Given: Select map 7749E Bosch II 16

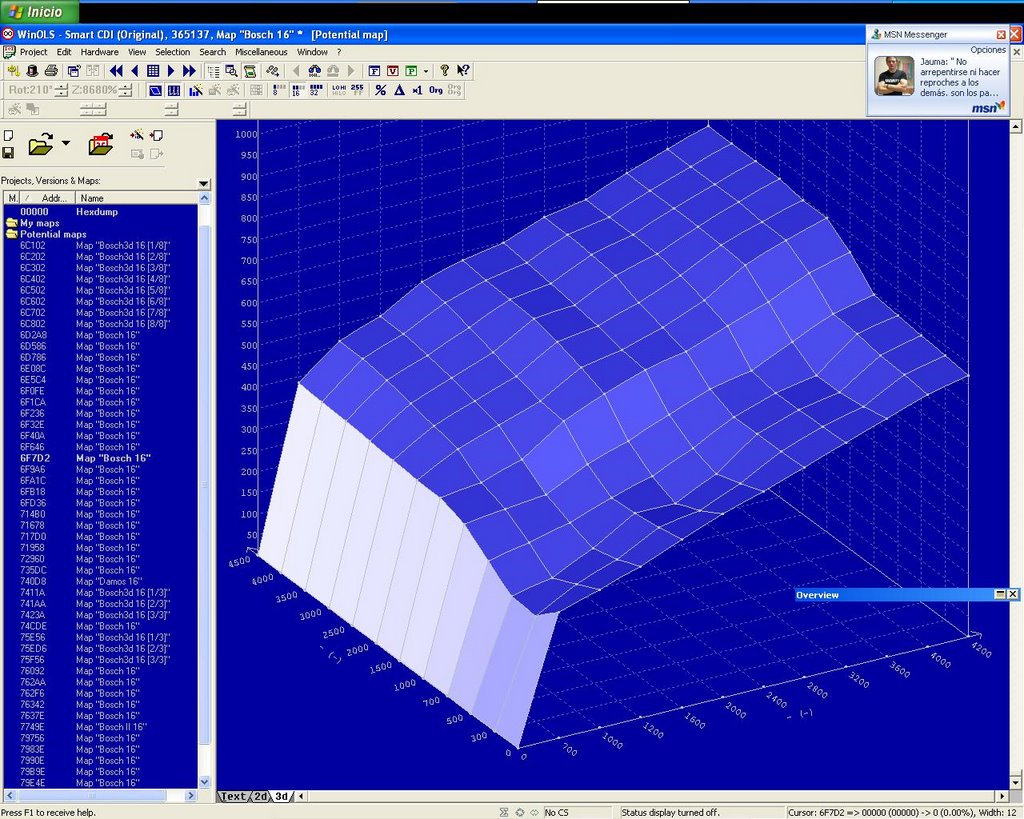Looking at the screenshot, I should (x=99, y=727).
